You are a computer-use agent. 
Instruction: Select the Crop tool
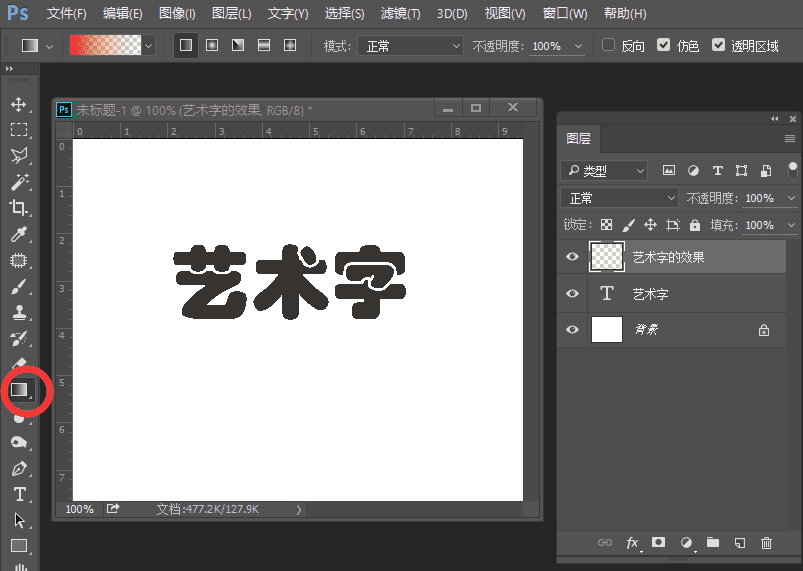(x=19, y=208)
